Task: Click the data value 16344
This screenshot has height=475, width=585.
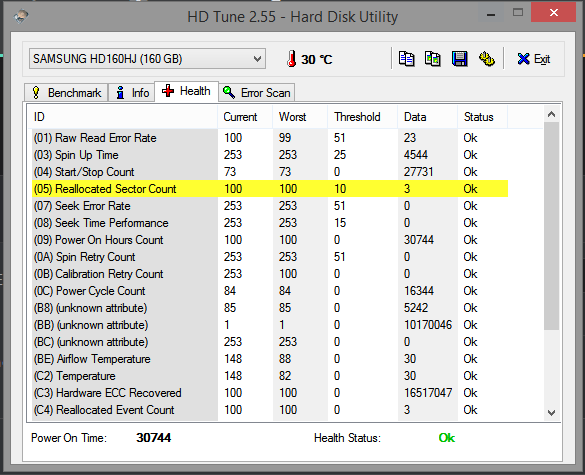Action: [x=419, y=291]
